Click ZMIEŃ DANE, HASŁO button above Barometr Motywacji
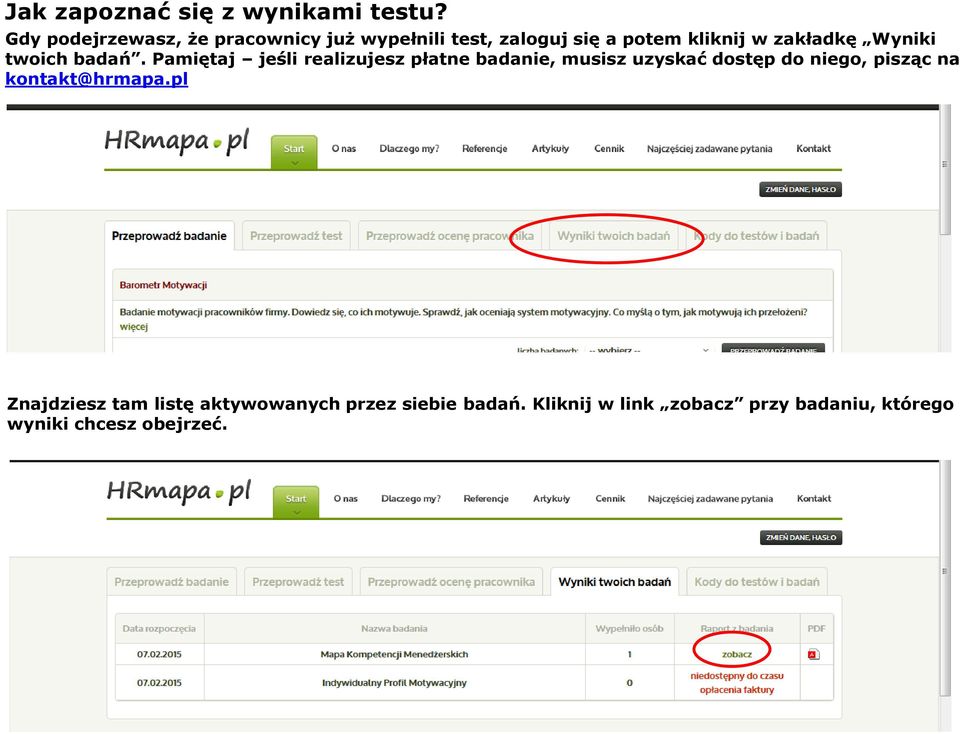The width and height of the screenshot is (960, 734). (800, 189)
